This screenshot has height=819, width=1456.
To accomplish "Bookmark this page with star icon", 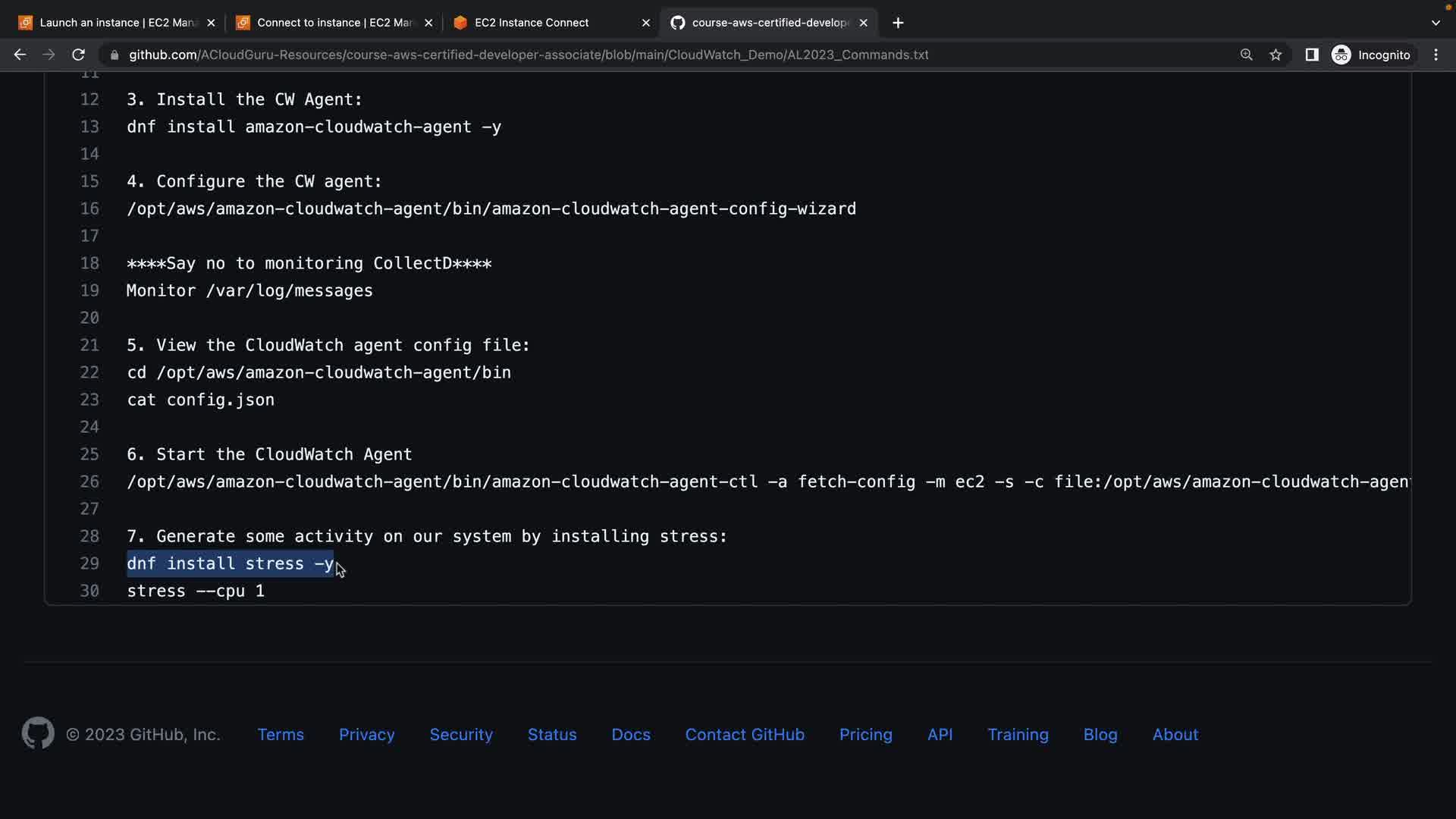I will point(1276,55).
